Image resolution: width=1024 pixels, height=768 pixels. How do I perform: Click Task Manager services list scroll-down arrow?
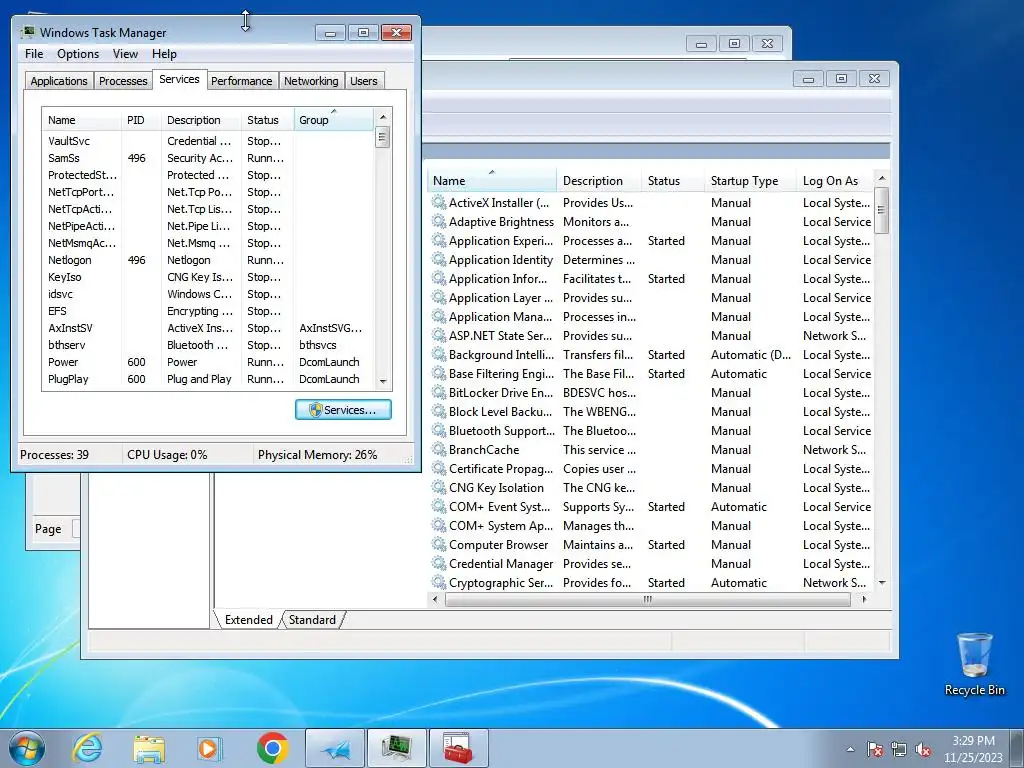tap(383, 381)
